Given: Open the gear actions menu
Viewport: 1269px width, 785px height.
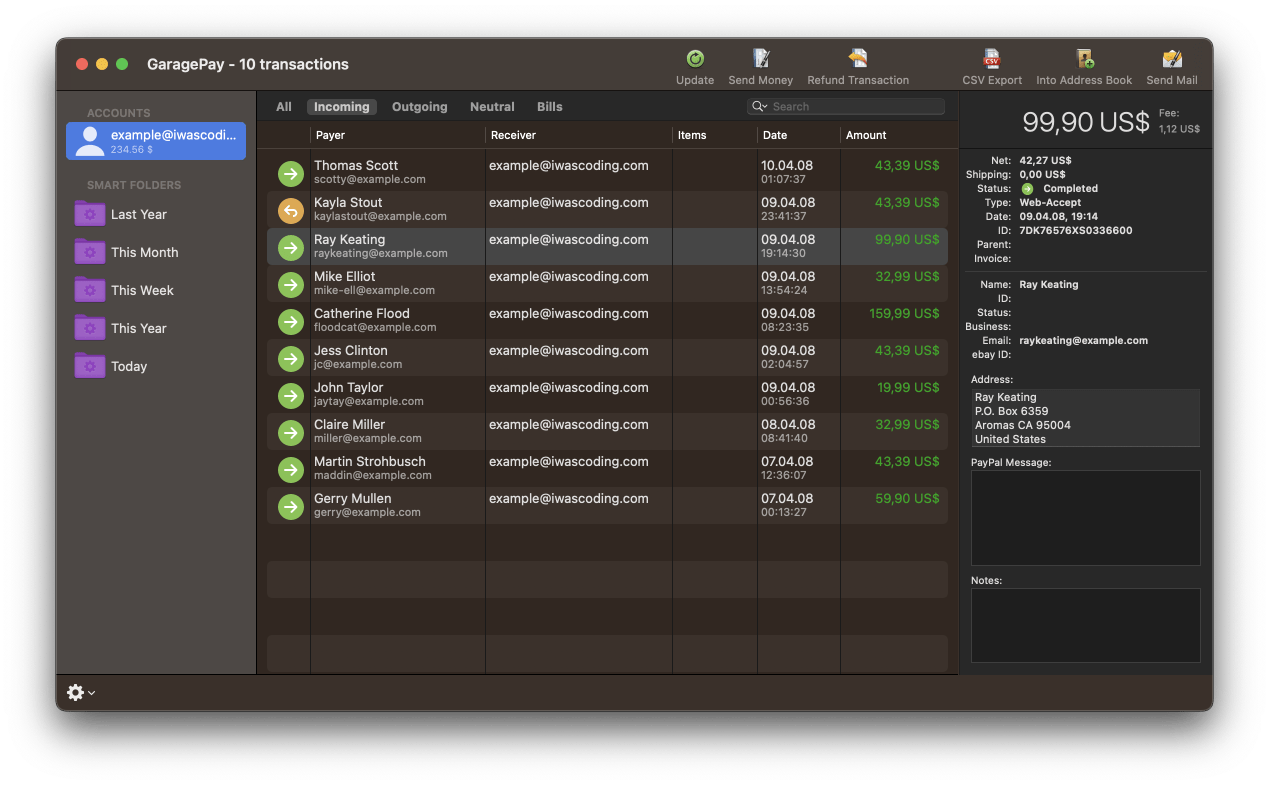Looking at the screenshot, I should (x=80, y=692).
